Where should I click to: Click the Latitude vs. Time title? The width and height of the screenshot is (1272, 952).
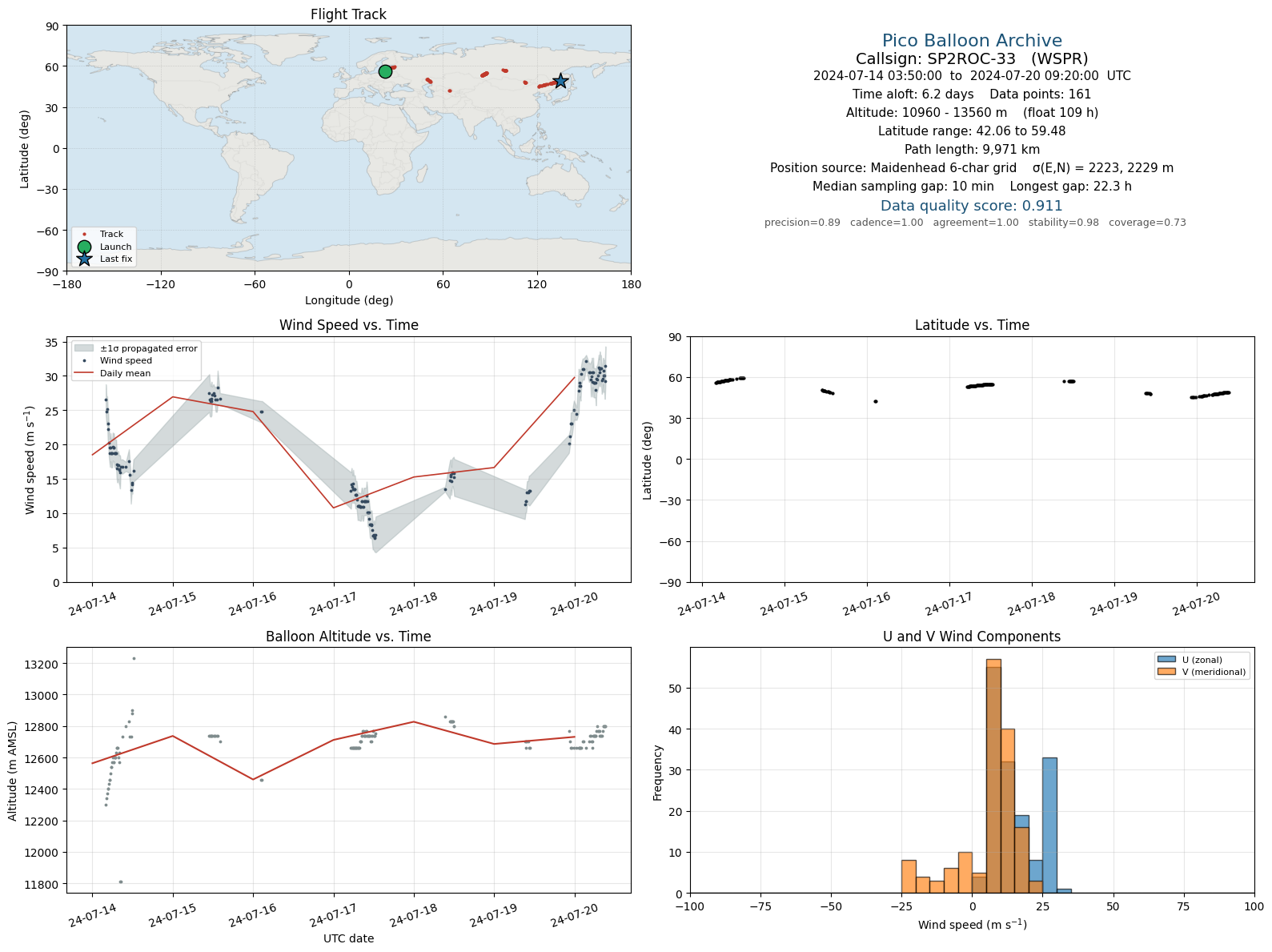(972, 325)
